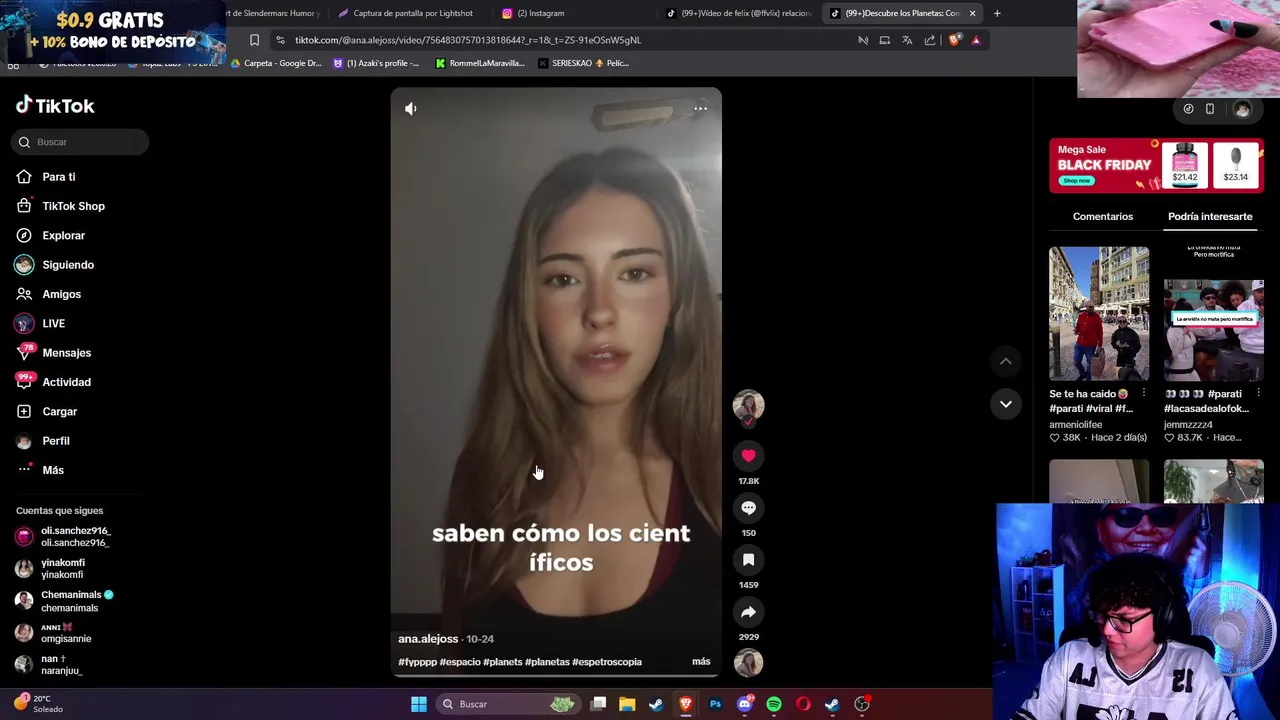This screenshot has height=720, width=1280.
Task: Switch to the Vídeo de felix browser tab
Action: coord(738,13)
